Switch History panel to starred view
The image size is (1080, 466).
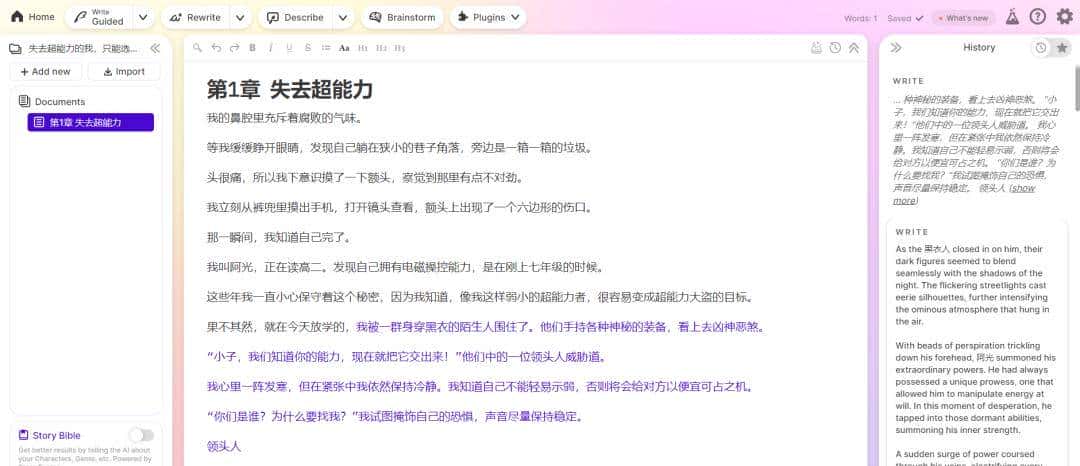click(x=1062, y=47)
